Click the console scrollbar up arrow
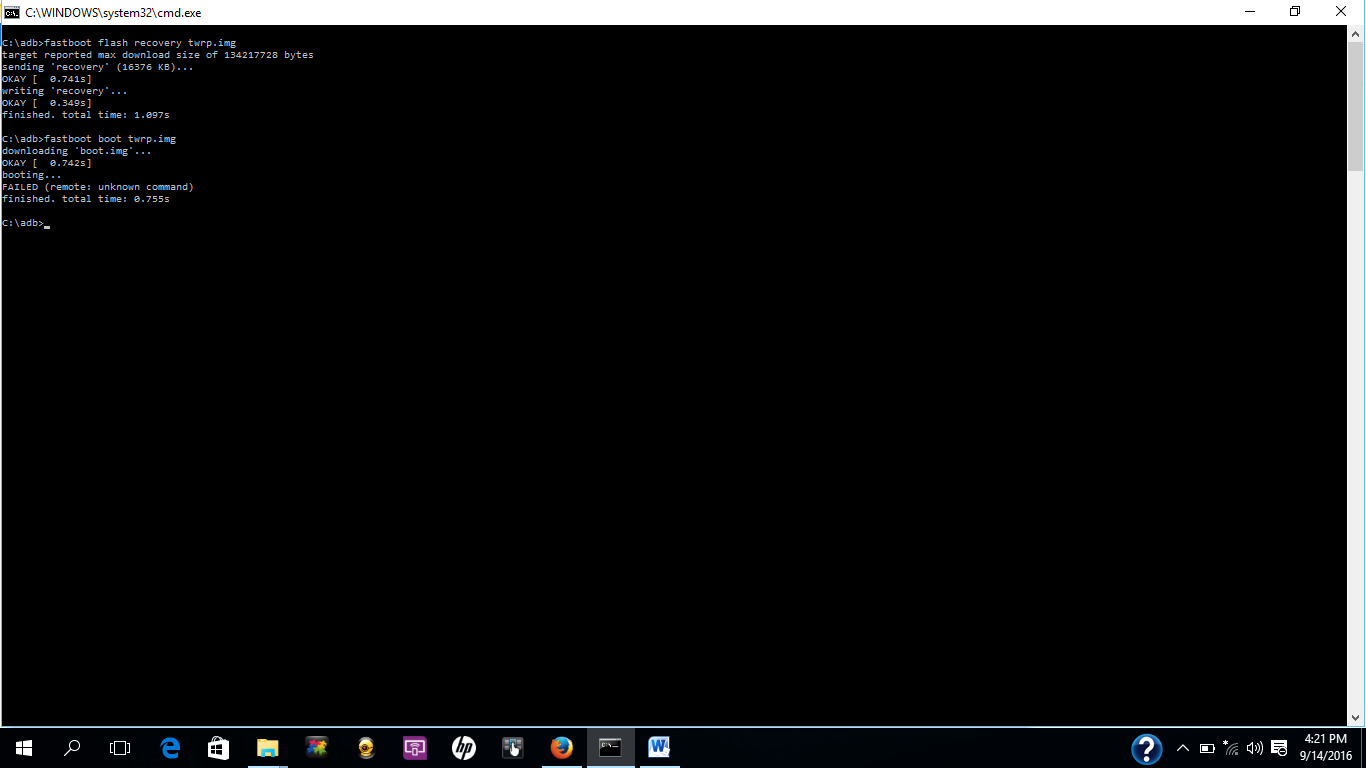 click(x=1356, y=33)
